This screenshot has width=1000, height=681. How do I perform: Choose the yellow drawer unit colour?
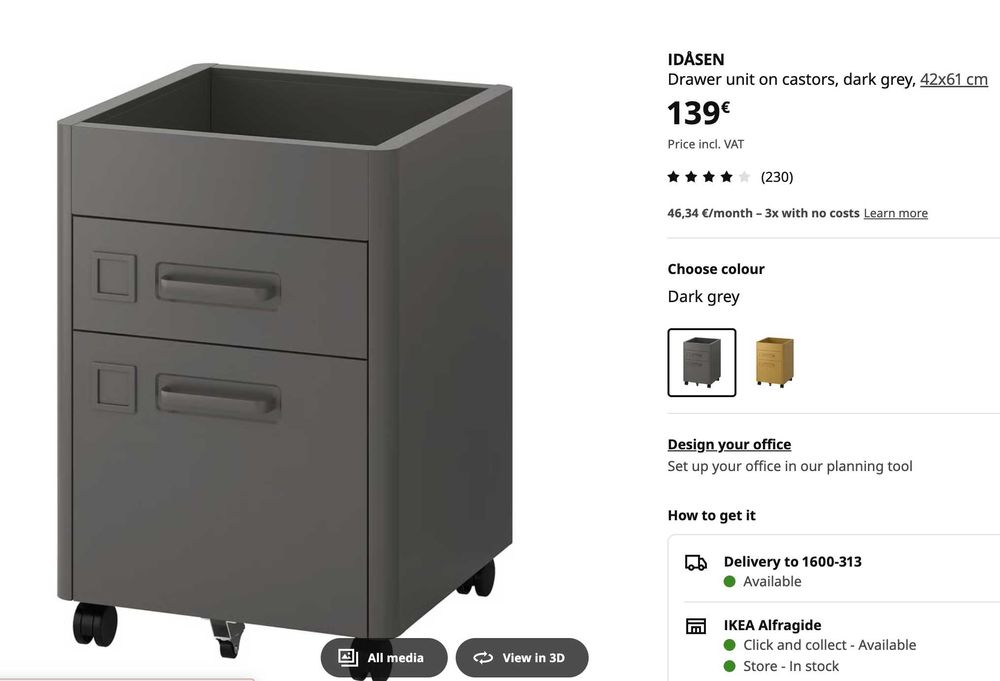(x=774, y=362)
